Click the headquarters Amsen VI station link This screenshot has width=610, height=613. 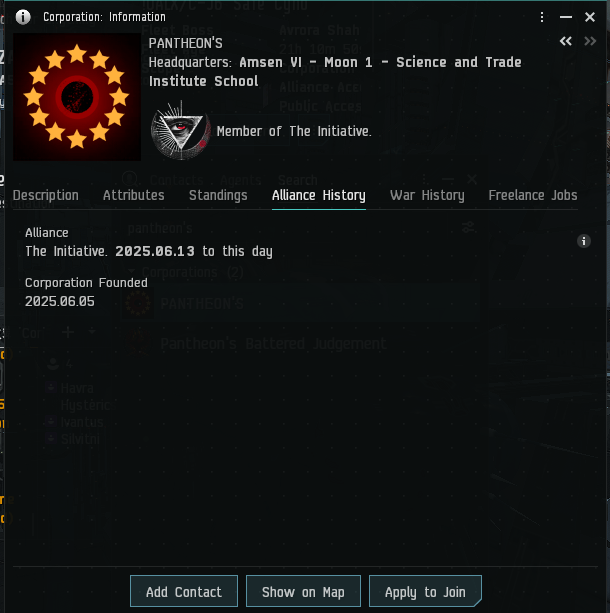coord(335,72)
